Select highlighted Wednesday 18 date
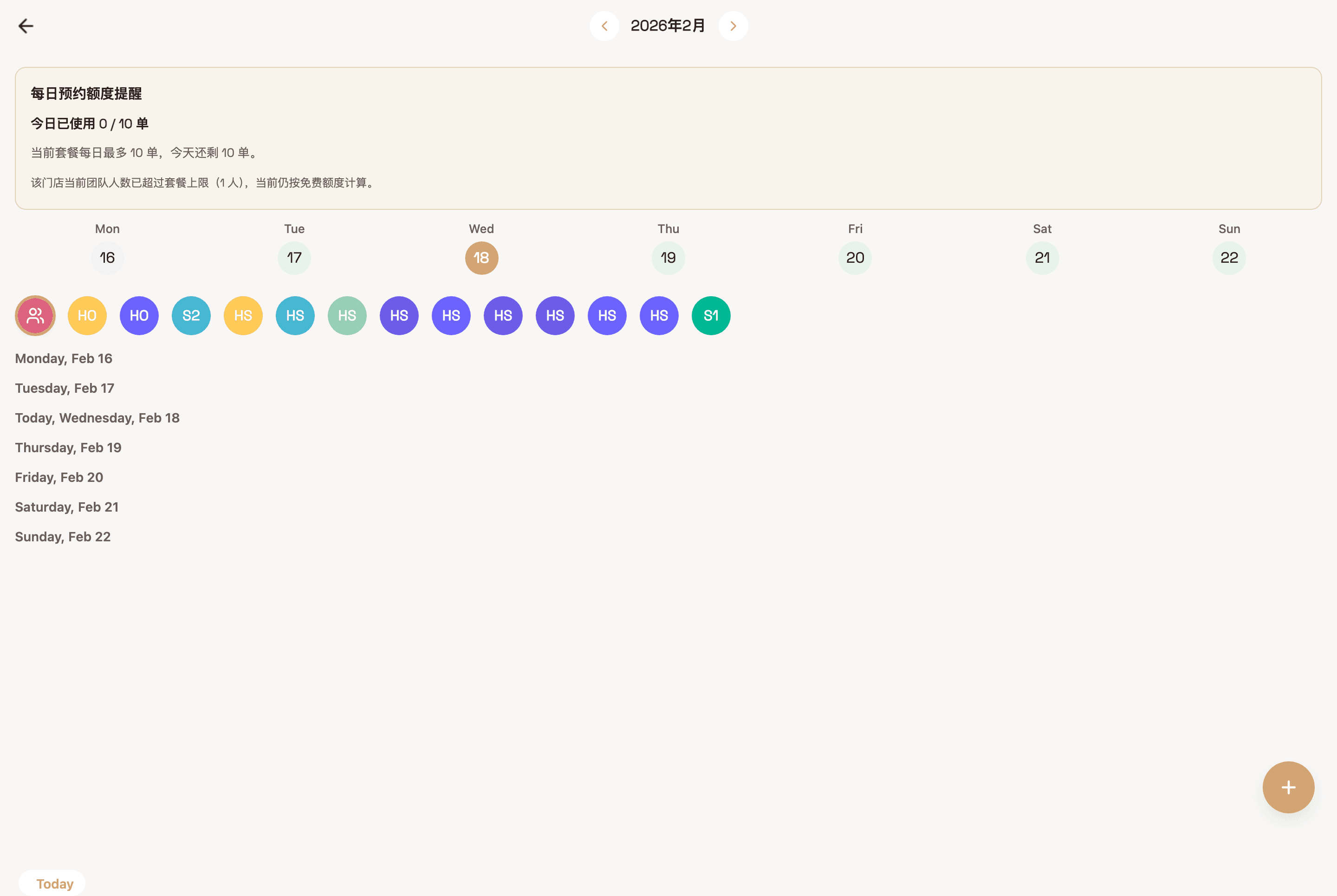This screenshot has height=896, width=1337. tap(481, 258)
